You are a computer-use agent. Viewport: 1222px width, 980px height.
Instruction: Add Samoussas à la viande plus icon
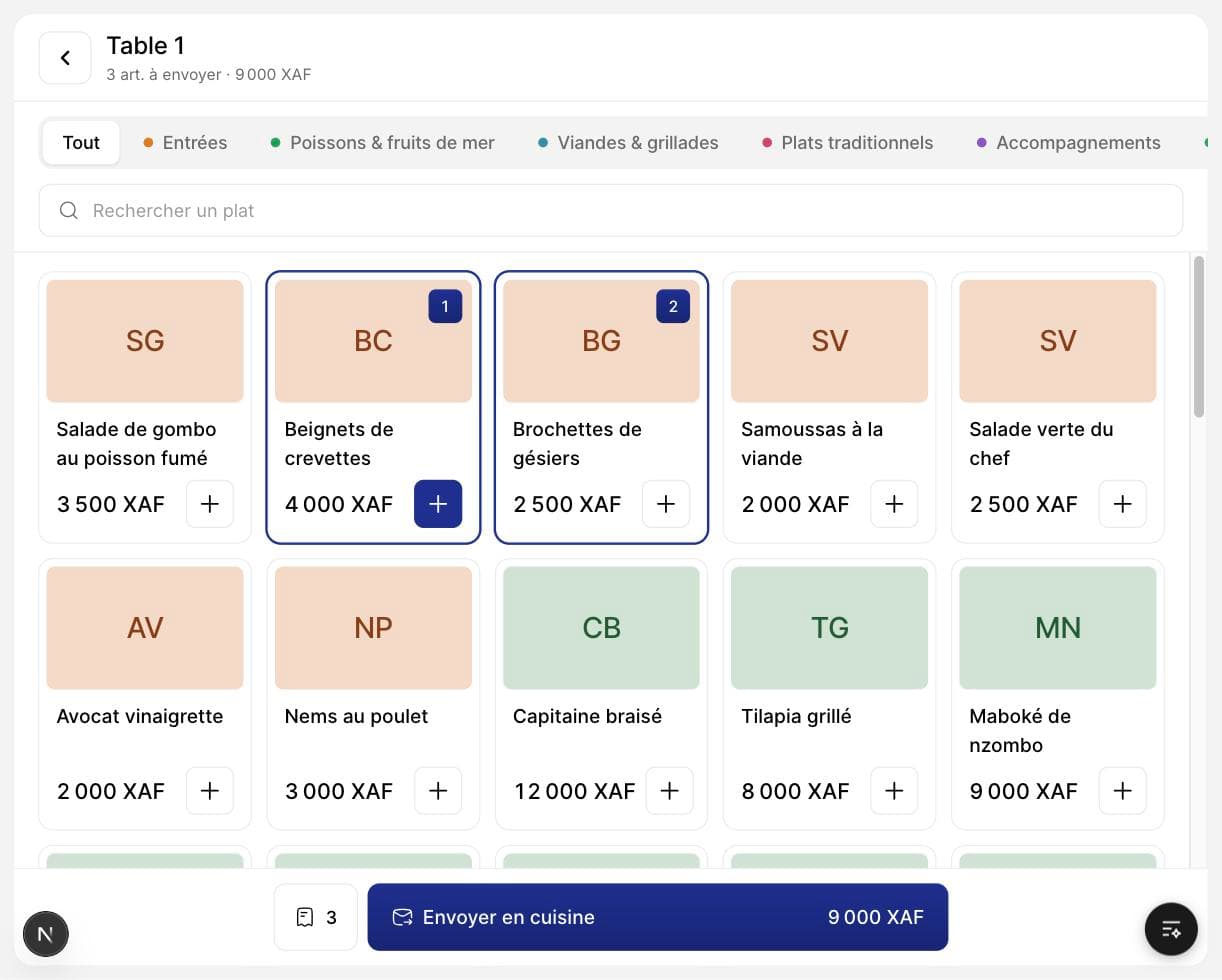pos(894,504)
